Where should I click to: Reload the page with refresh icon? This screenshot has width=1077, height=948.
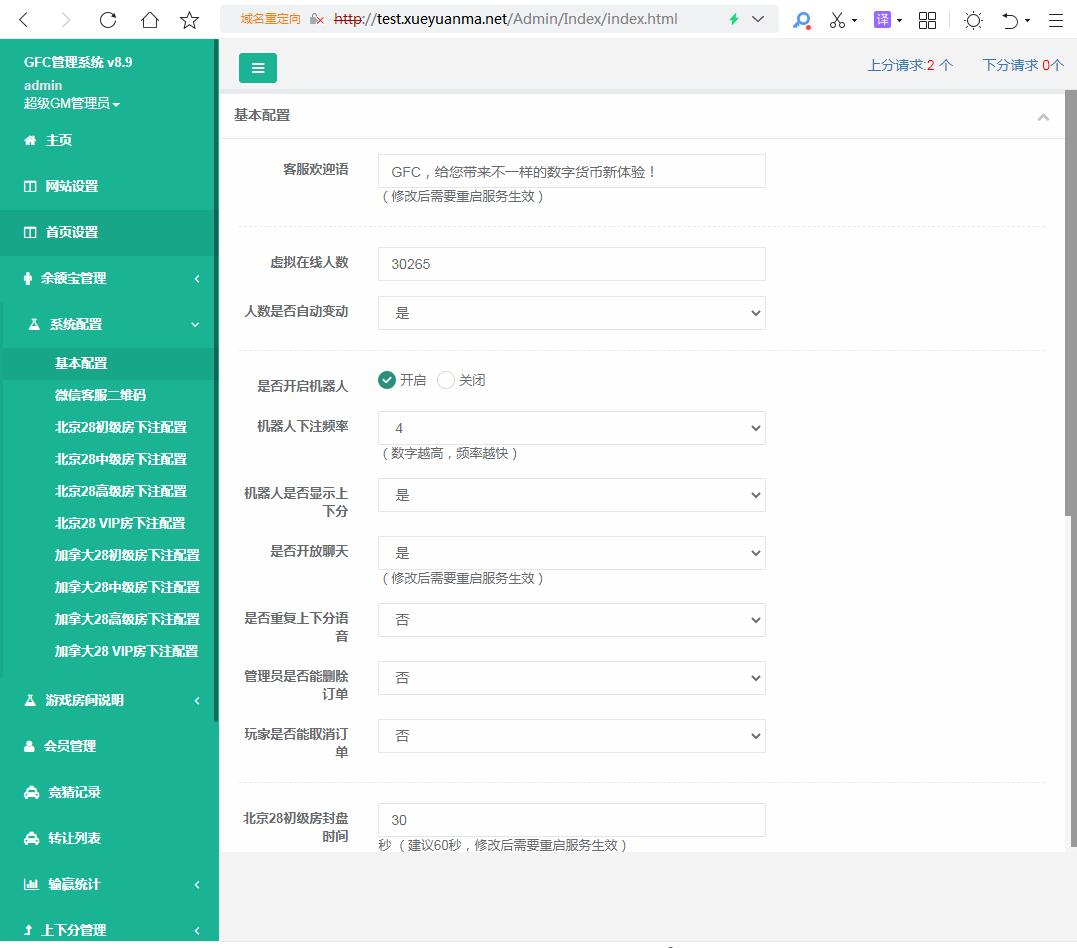click(x=108, y=19)
